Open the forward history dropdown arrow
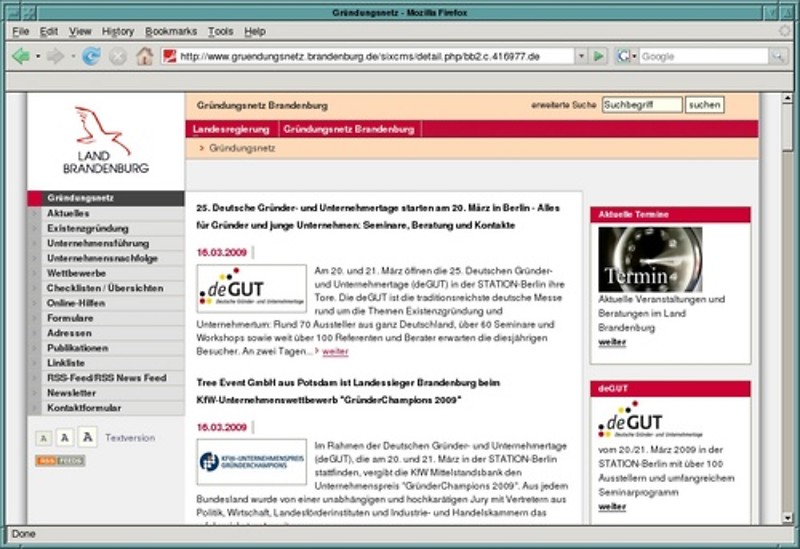The height and width of the screenshot is (549, 800). click(x=73, y=56)
